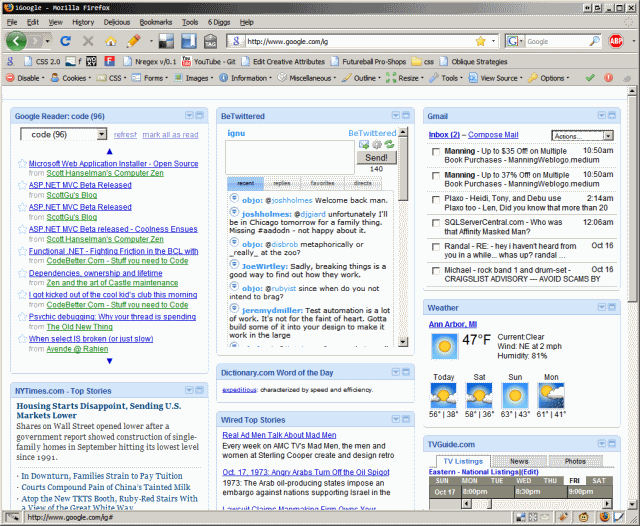Expand the Cookies developer toolbar menu
The height and width of the screenshot is (526, 640).
(x=71, y=78)
